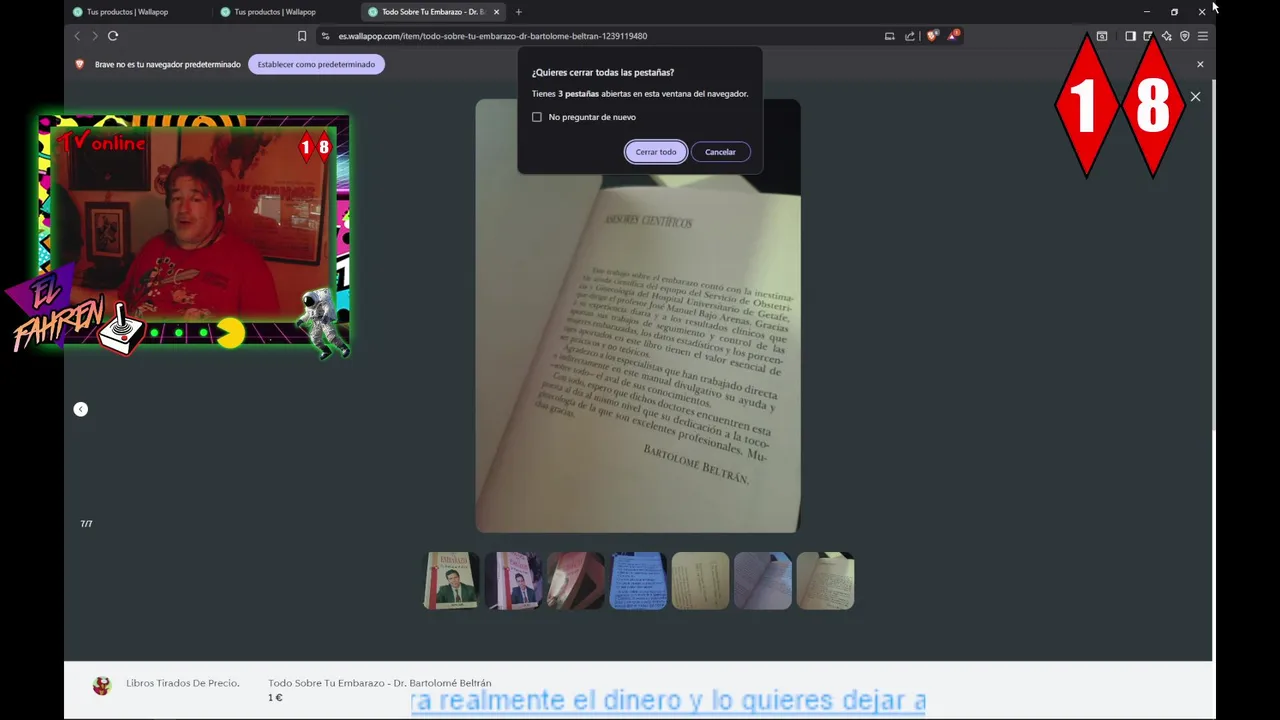Select second thumbnail in gallery strip

click(x=513, y=580)
